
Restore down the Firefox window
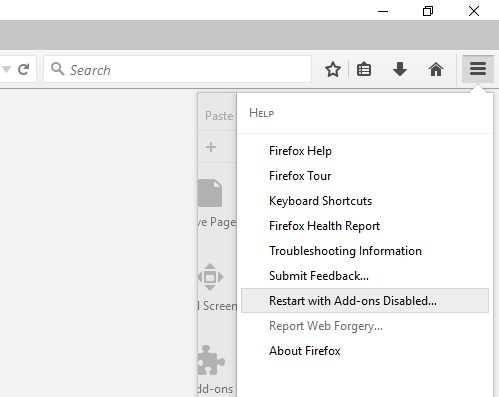(428, 11)
